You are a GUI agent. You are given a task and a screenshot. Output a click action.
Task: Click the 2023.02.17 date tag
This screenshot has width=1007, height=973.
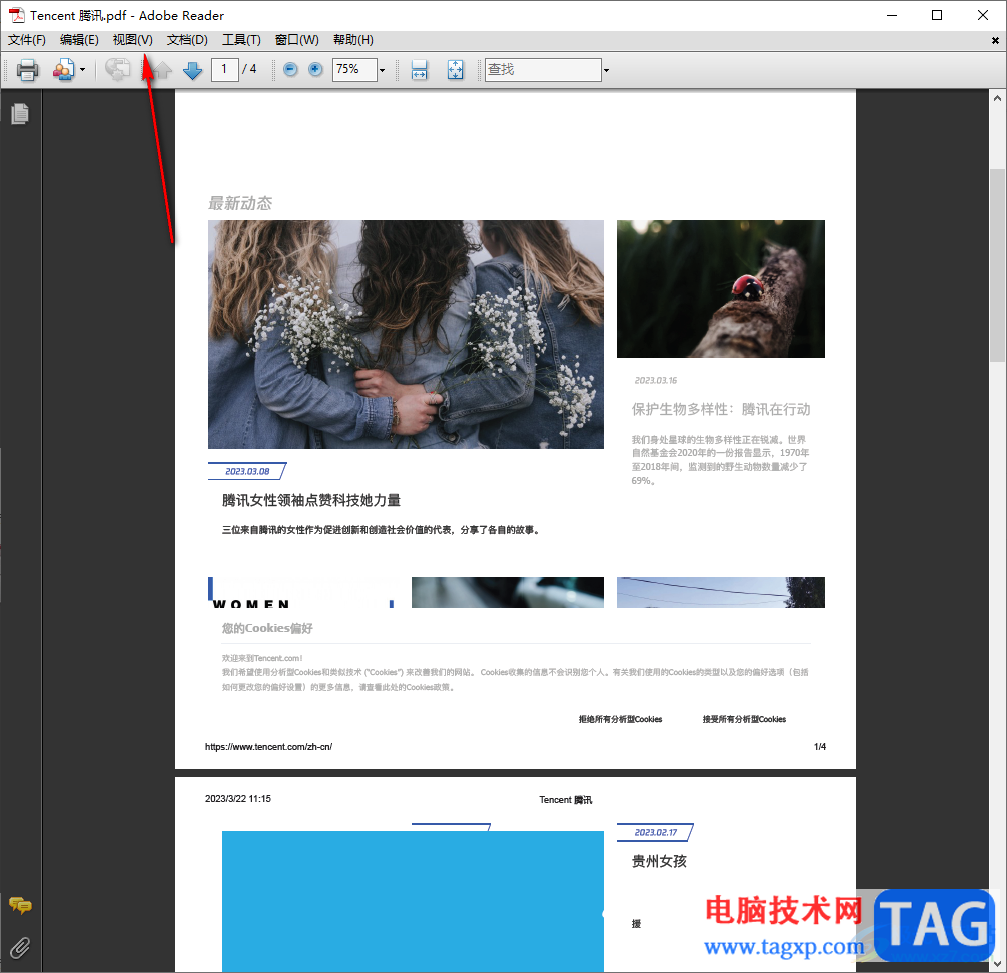click(655, 832)
